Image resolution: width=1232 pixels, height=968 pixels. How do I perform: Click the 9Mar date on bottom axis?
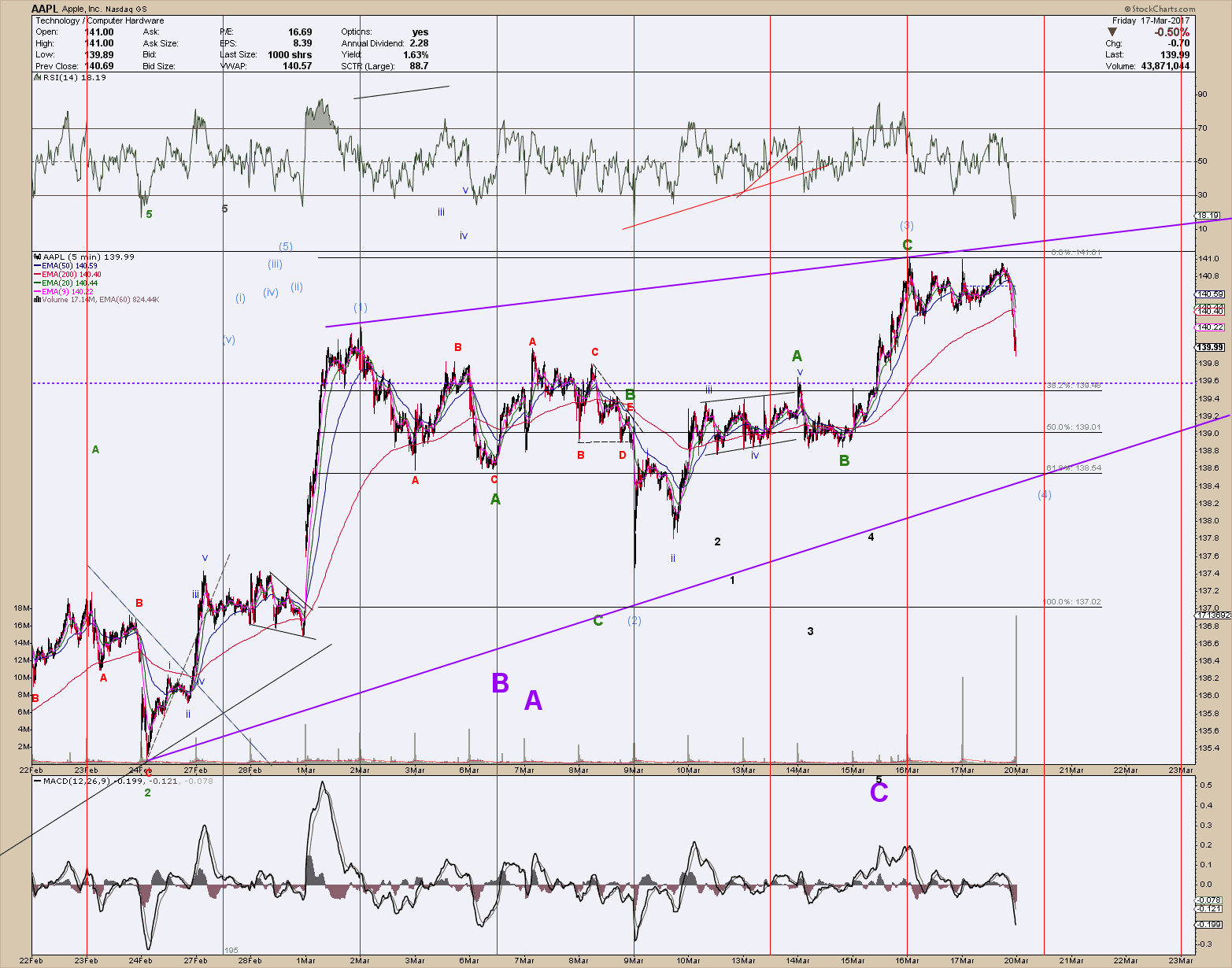[x=634, y=770]
